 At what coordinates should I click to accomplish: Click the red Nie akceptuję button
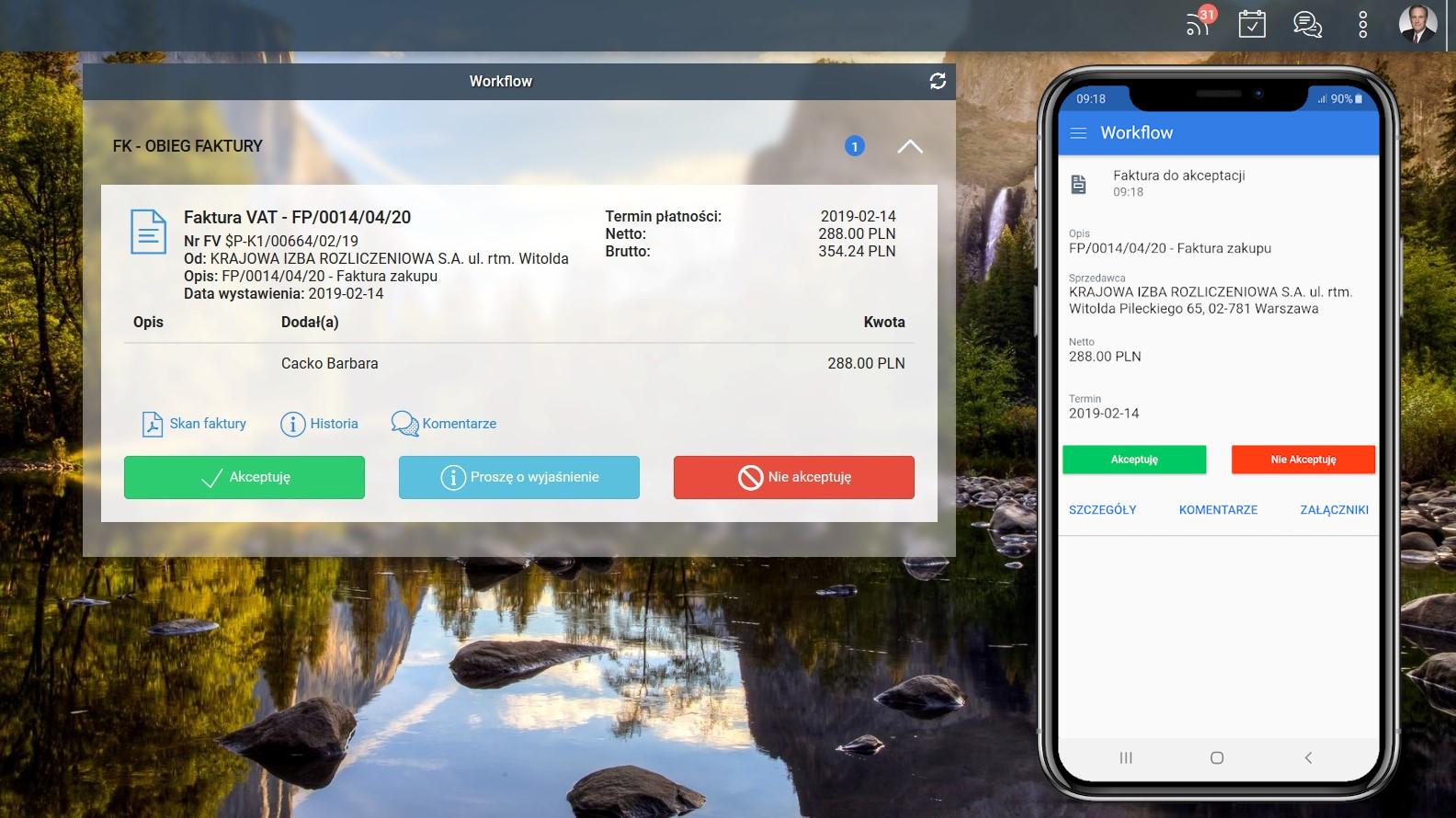click(x=794, y=477)
